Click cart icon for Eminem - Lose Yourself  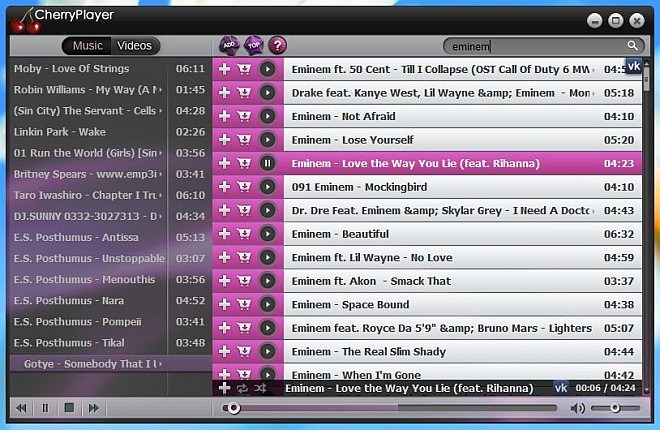pos(244,140)
